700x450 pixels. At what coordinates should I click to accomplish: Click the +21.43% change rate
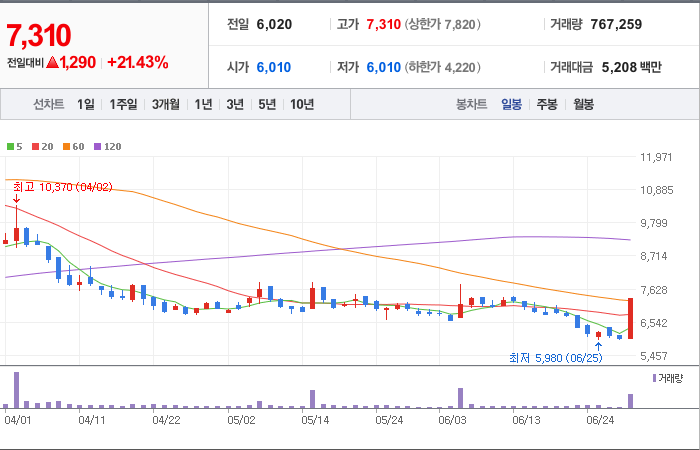[x=138, y=63]
